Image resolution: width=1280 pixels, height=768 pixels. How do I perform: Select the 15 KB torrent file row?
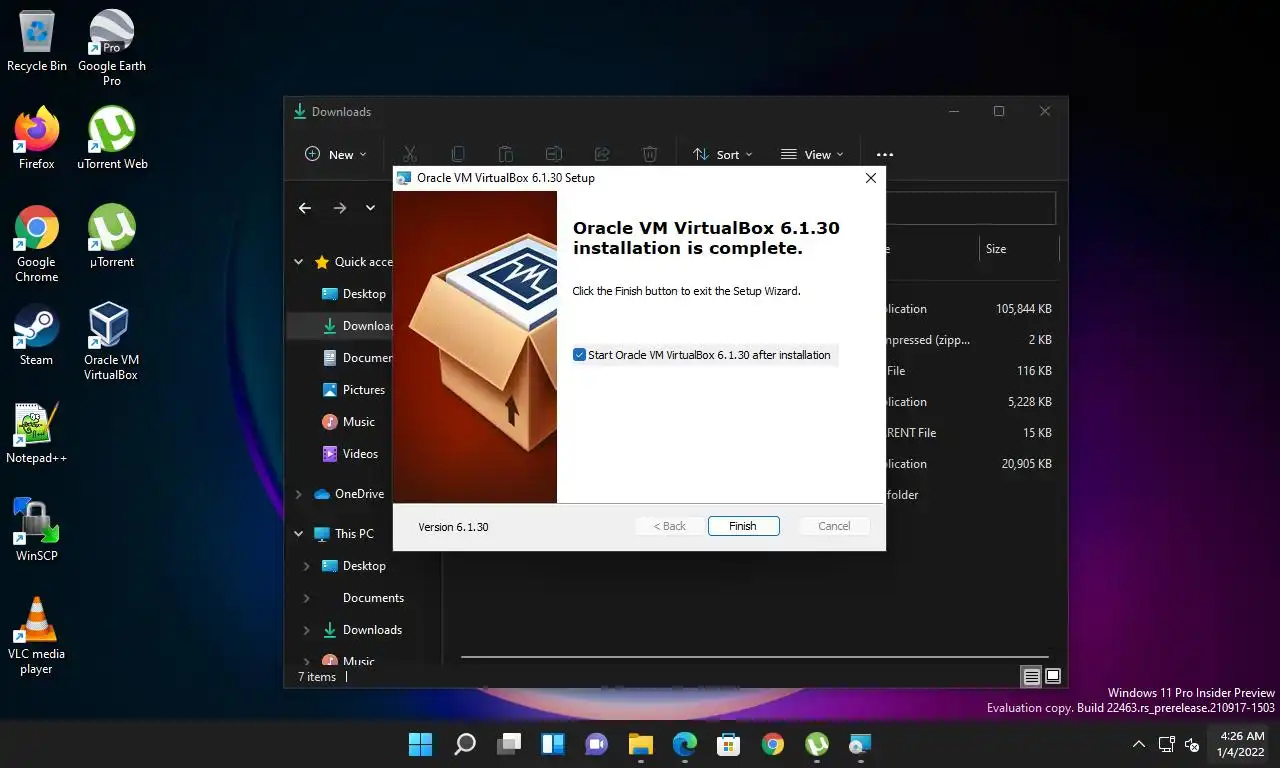[970, 433]
